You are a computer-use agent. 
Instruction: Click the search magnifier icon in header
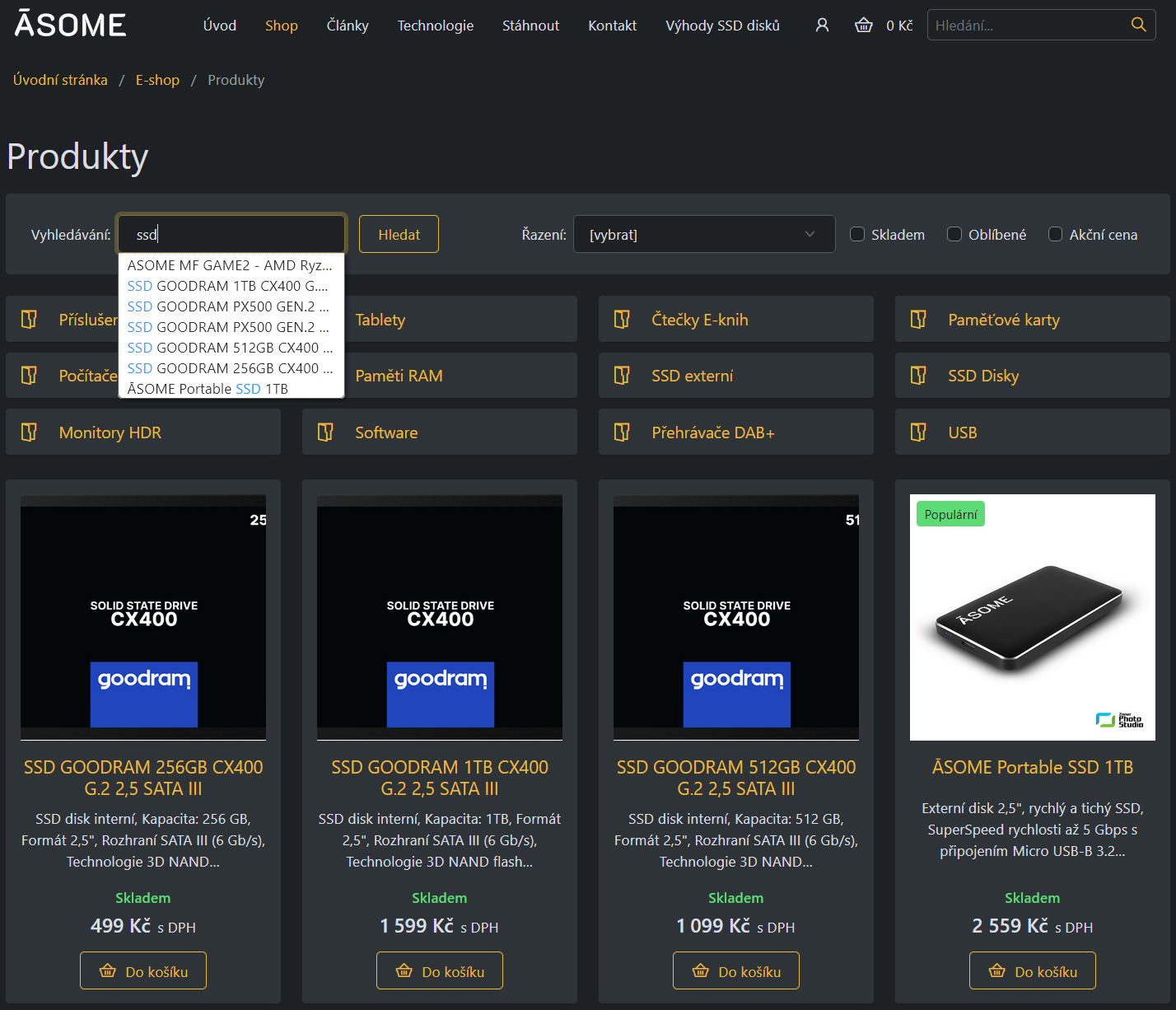click(x=1138, y=25)
